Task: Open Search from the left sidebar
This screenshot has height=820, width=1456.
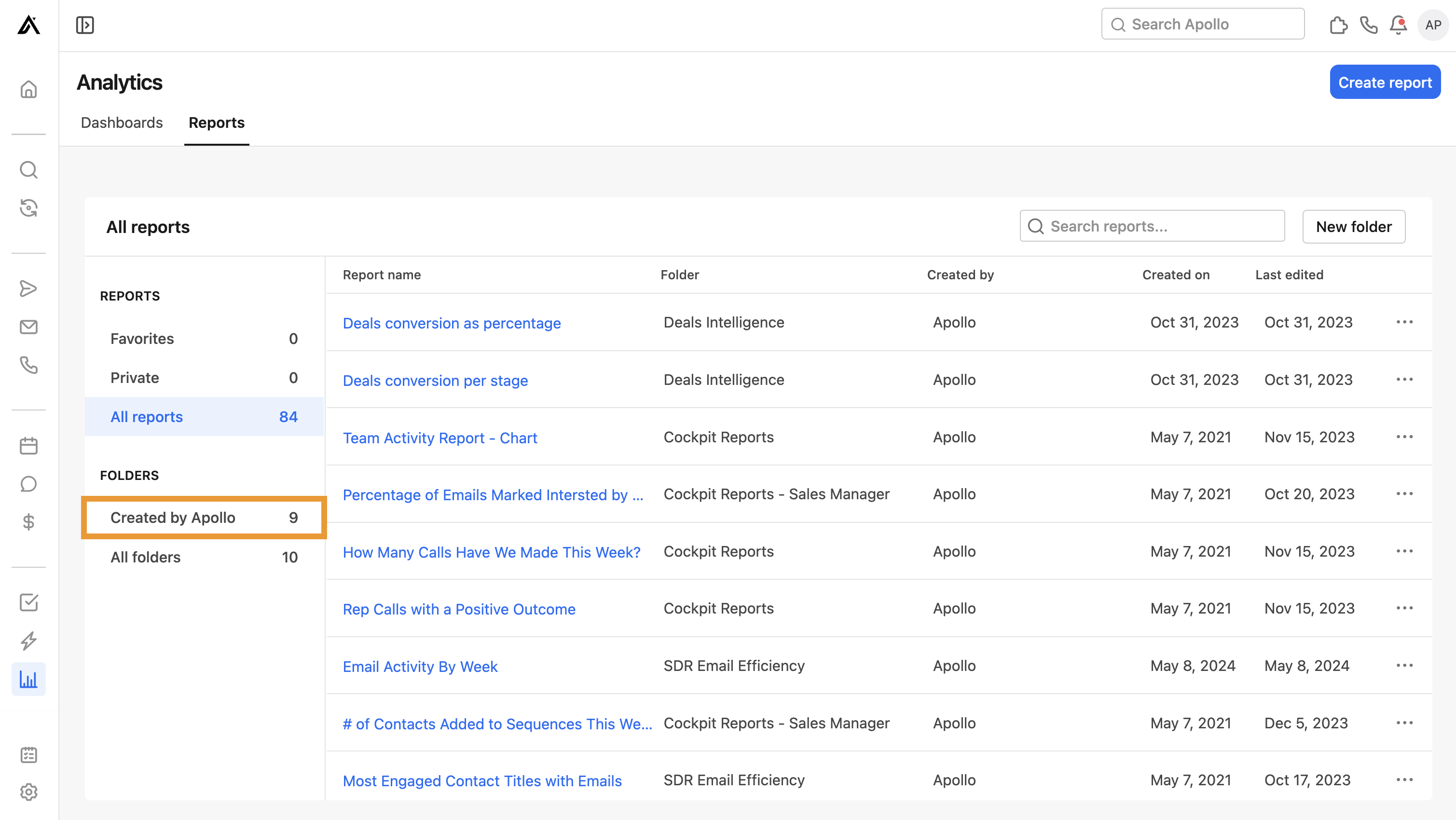Action: click(x=28, y=169)
